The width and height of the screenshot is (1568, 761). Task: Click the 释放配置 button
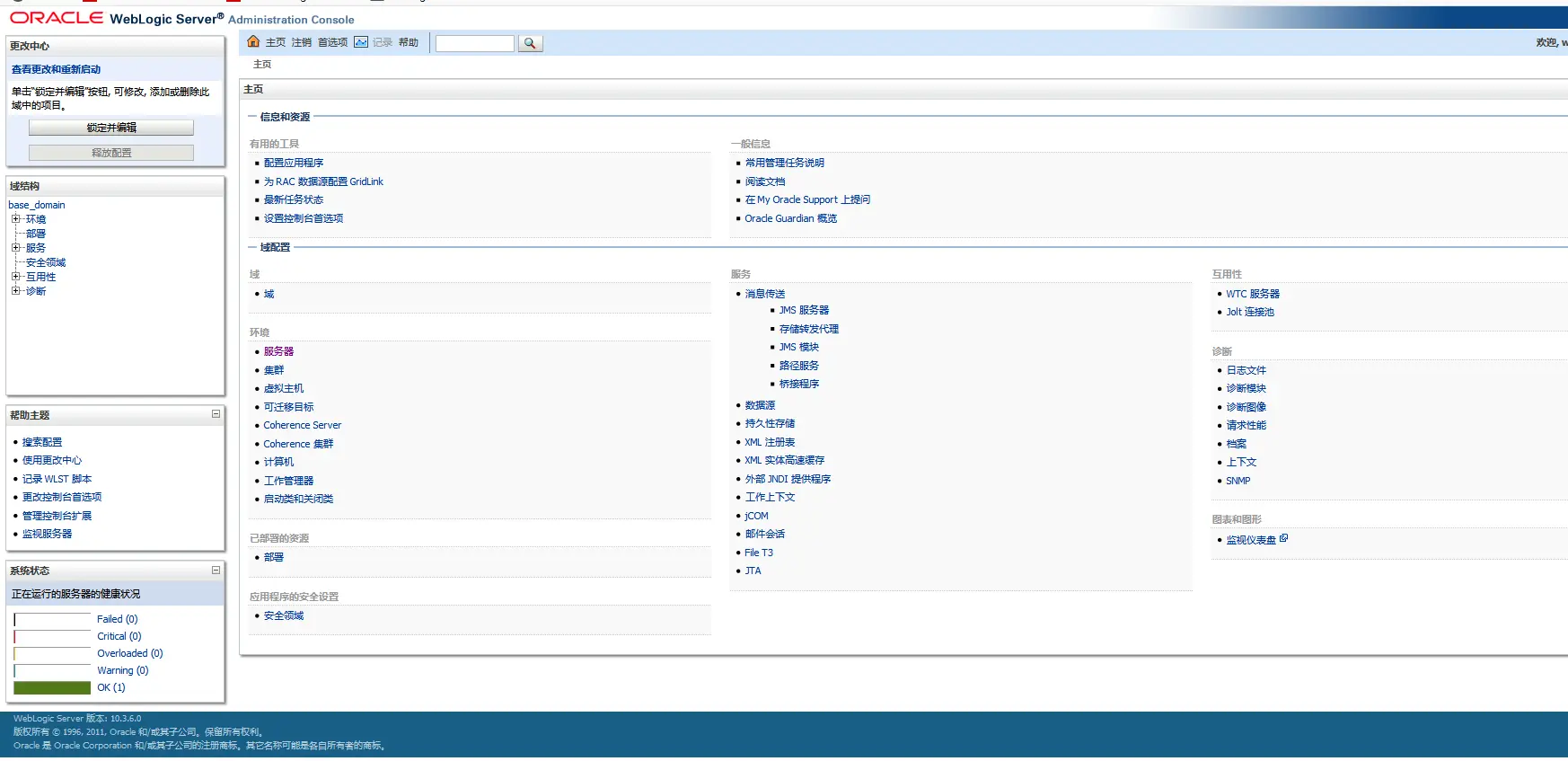(x=111, y=153)
